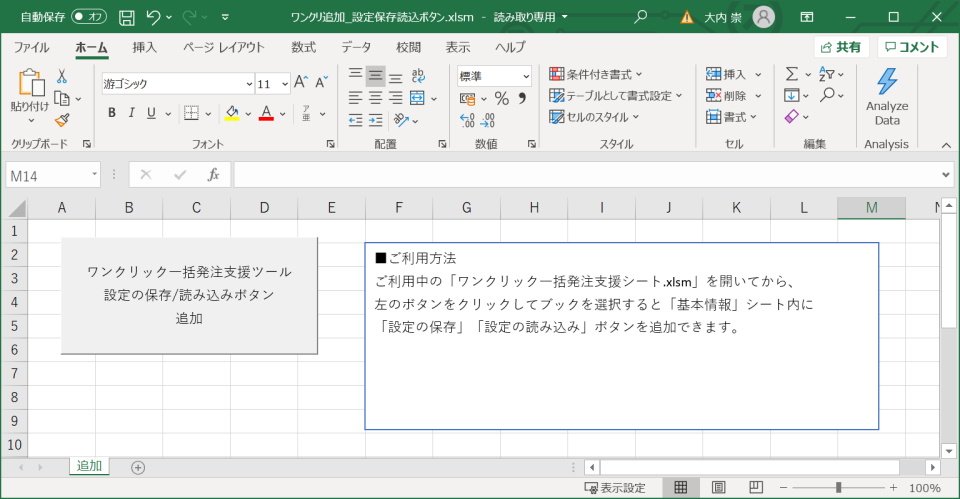
Task: Click the Comments button
Action: [912, 47]
